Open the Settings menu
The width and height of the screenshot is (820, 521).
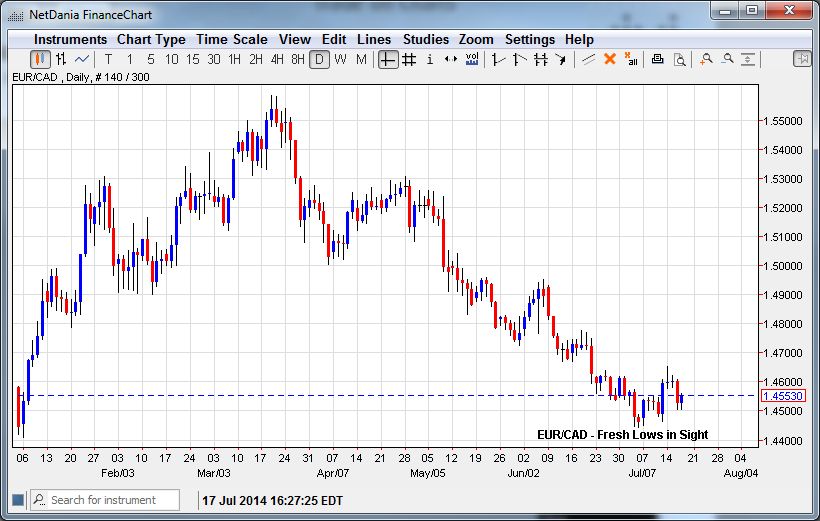click(530, 40)
